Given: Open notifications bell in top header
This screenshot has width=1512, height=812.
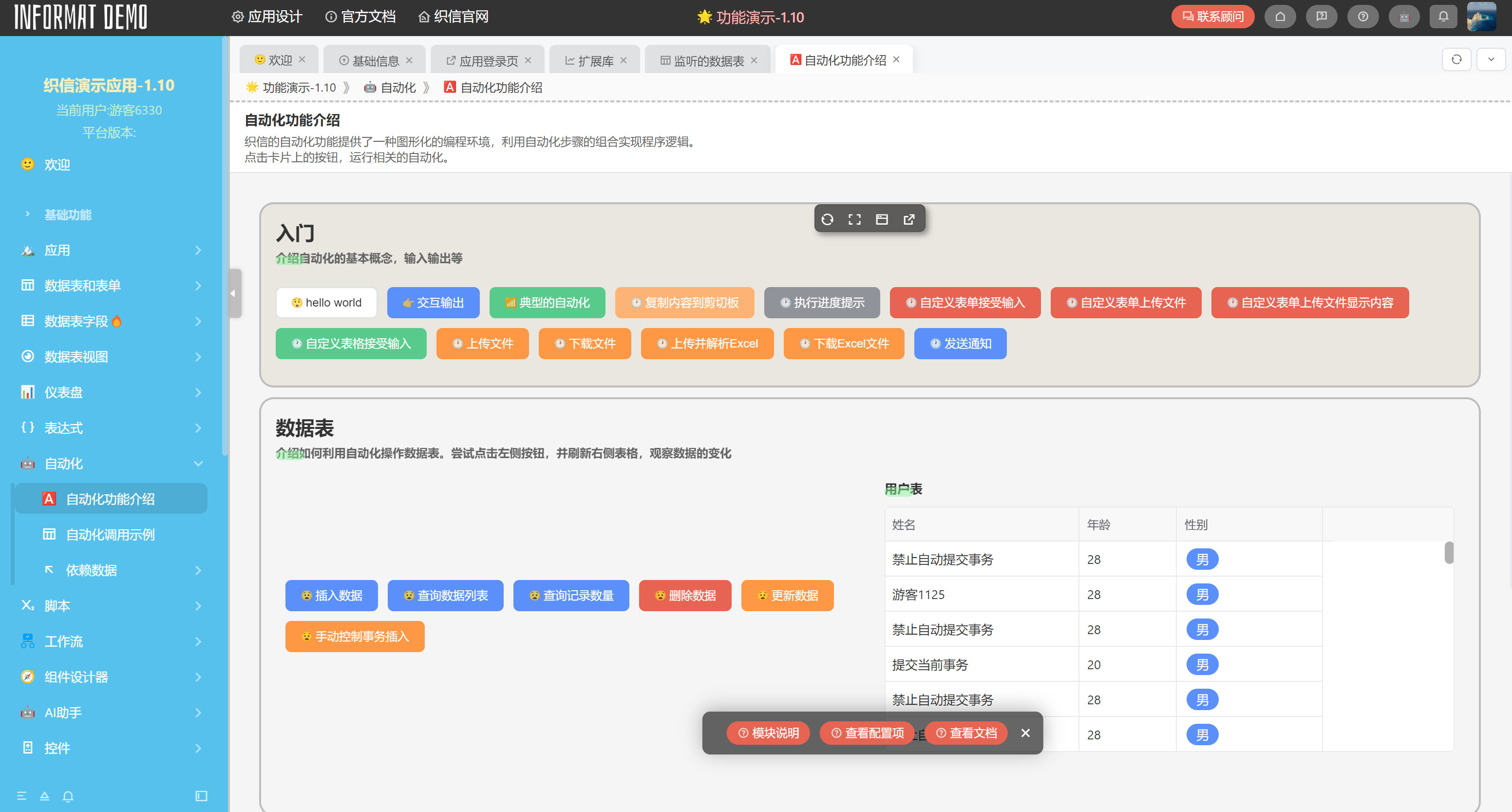Looking at the screenshot, I should pyautogui.click(x=1443, y=17).
